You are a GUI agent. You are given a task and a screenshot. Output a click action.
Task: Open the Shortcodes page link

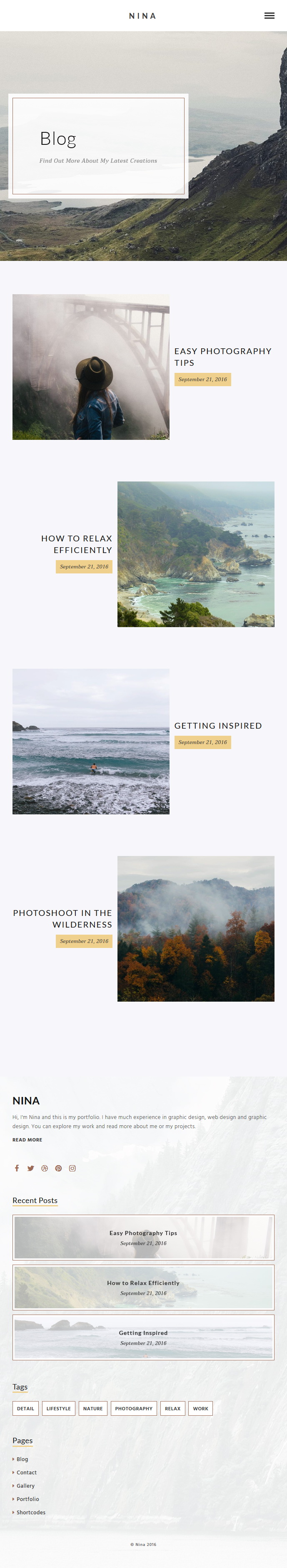coord(30,1513)
